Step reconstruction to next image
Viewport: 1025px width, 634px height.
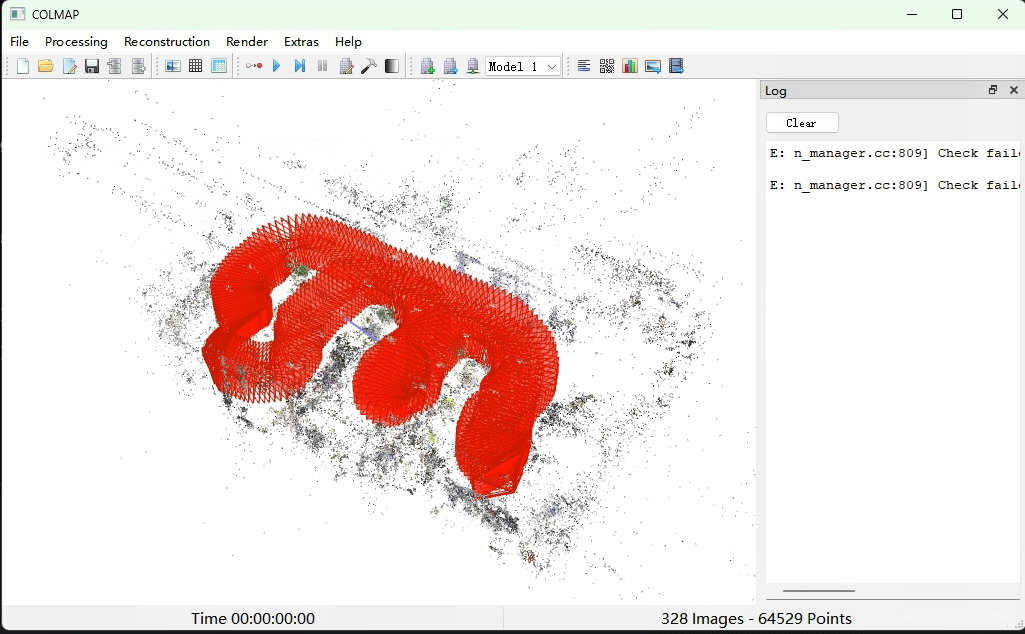[x=299, y=66]
